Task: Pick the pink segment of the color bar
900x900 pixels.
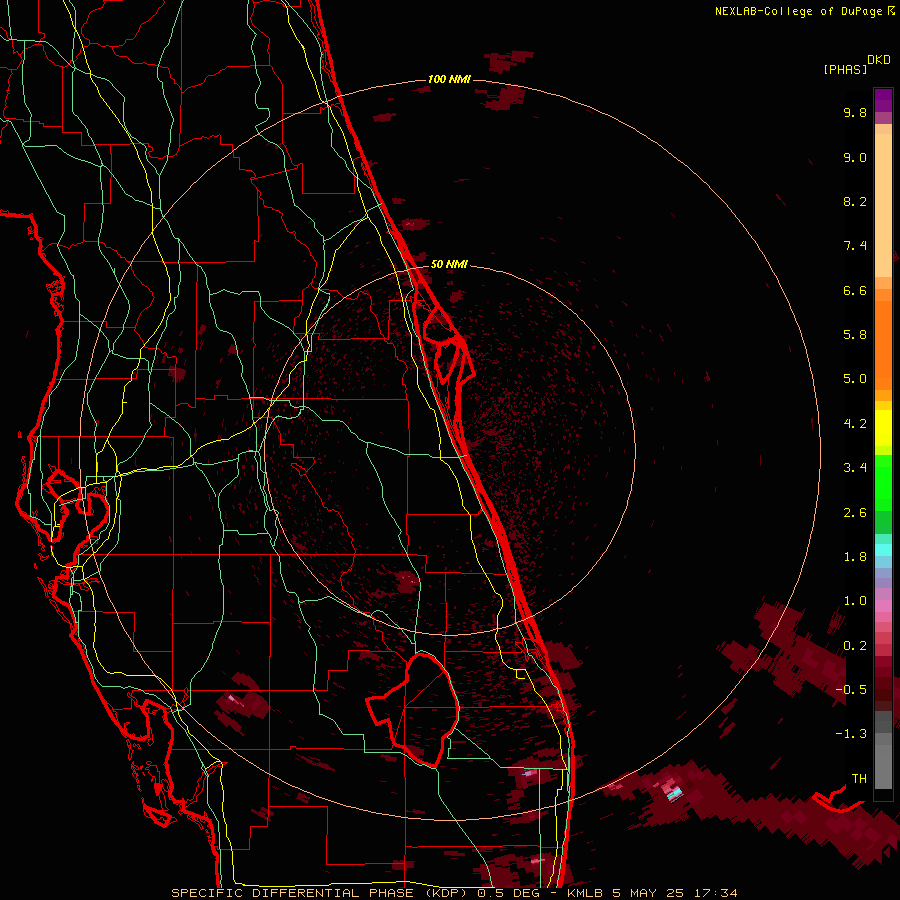Action: 883,606
